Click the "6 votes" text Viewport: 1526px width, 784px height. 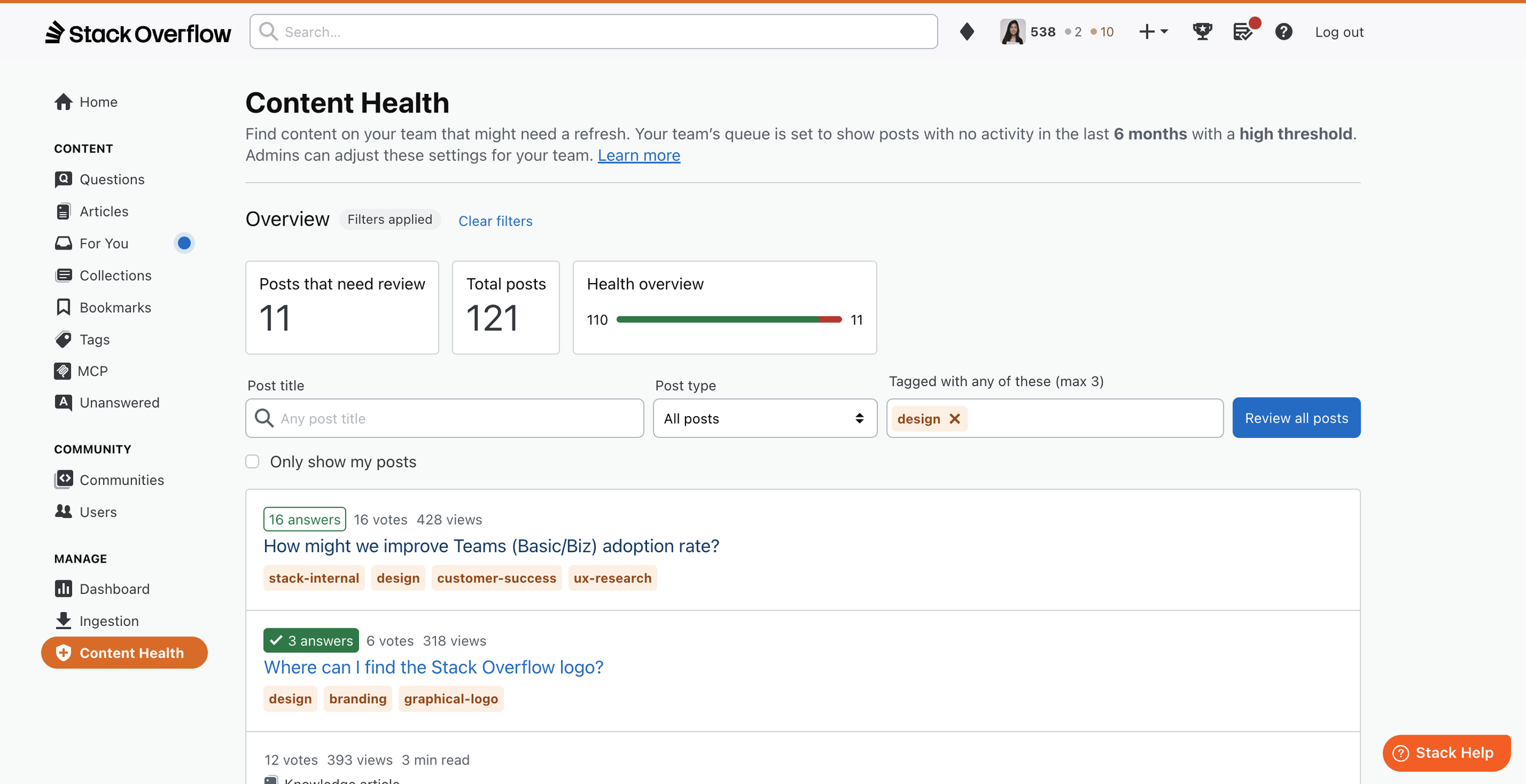(x=390, y=641)
